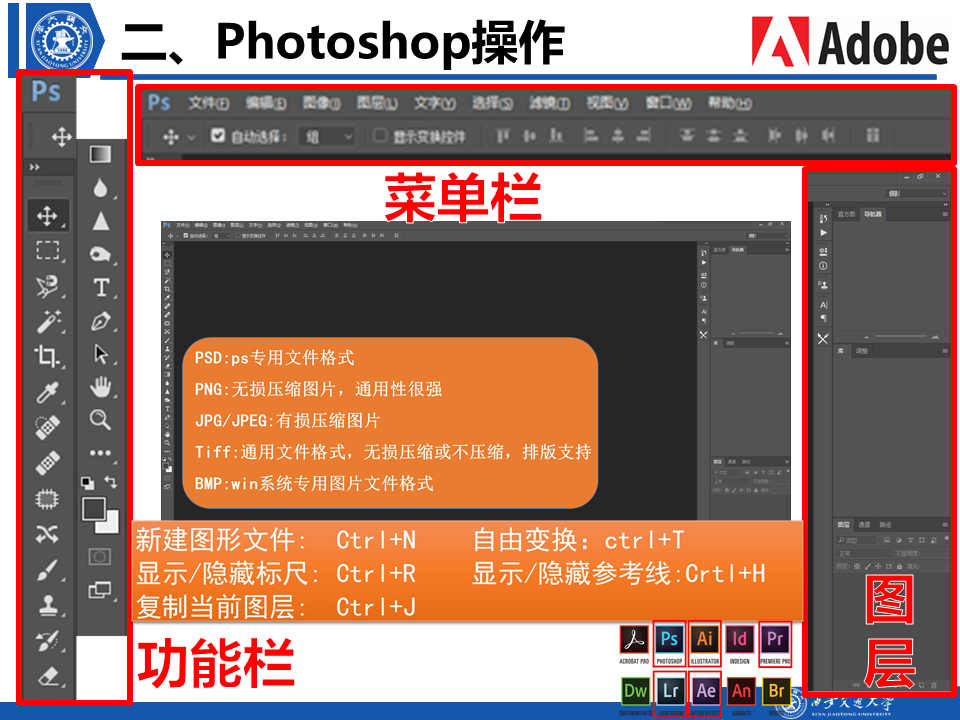
Task: Activate the Crop tool
Action: (47, 356)
